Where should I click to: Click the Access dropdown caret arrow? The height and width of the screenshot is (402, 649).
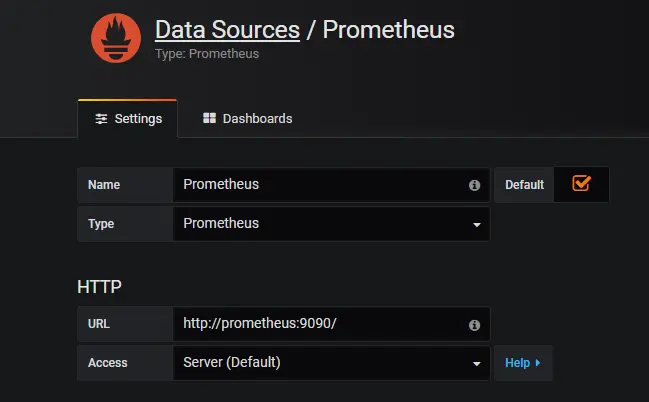(x=476, y=364)
